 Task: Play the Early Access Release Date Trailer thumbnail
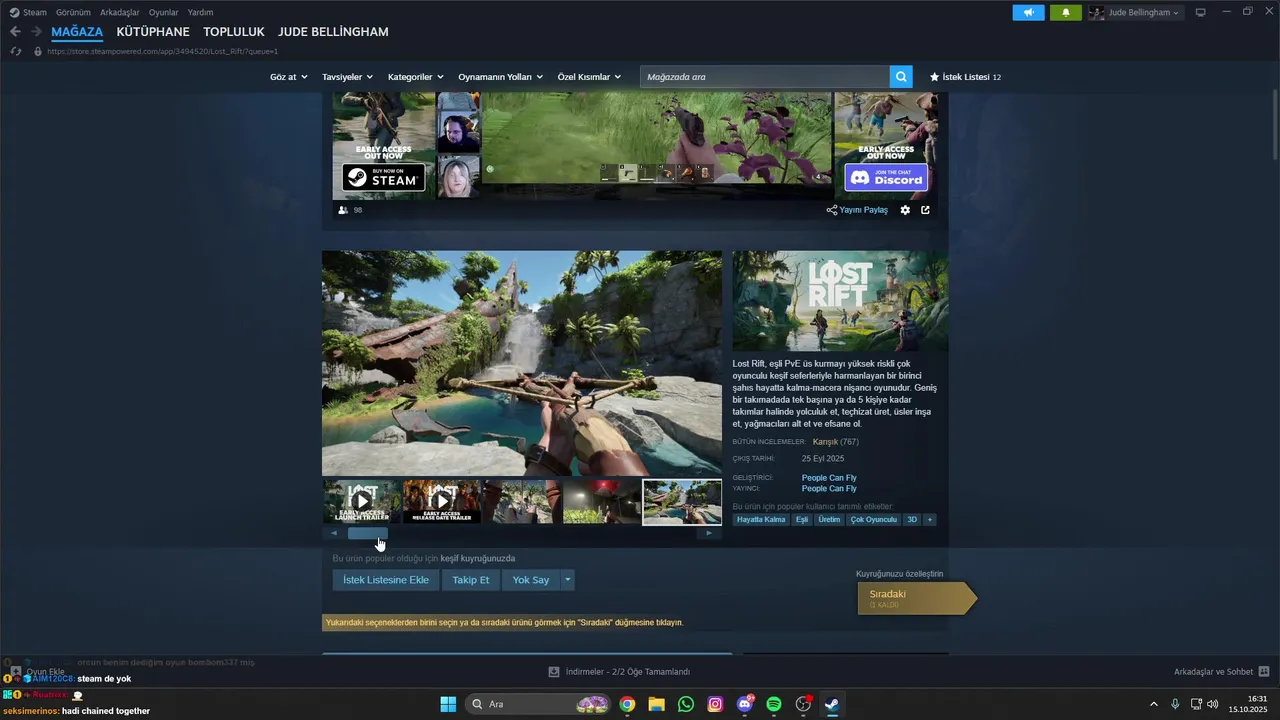tap(442, 502)
